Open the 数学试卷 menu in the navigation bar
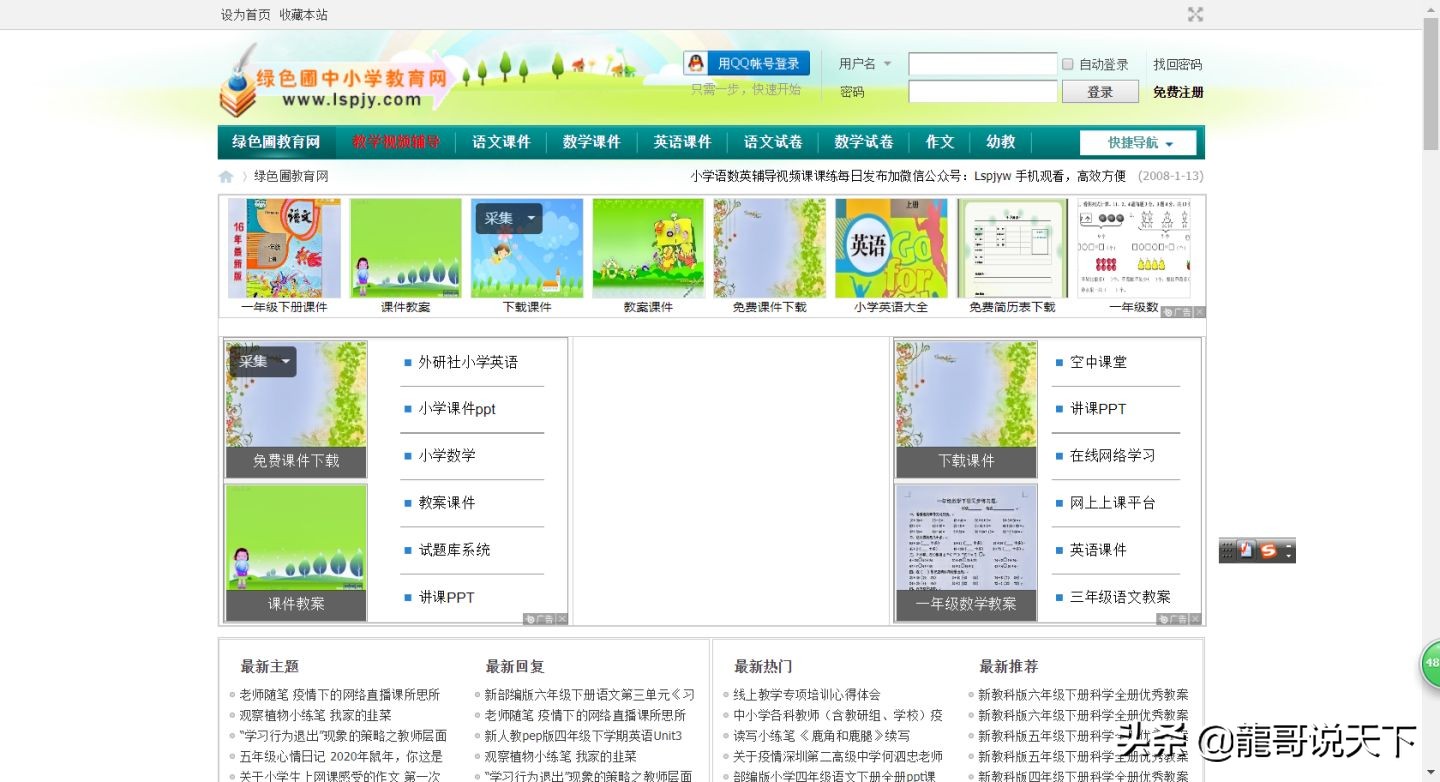Viewport: 1440px width, 782px height. [863, 141]
